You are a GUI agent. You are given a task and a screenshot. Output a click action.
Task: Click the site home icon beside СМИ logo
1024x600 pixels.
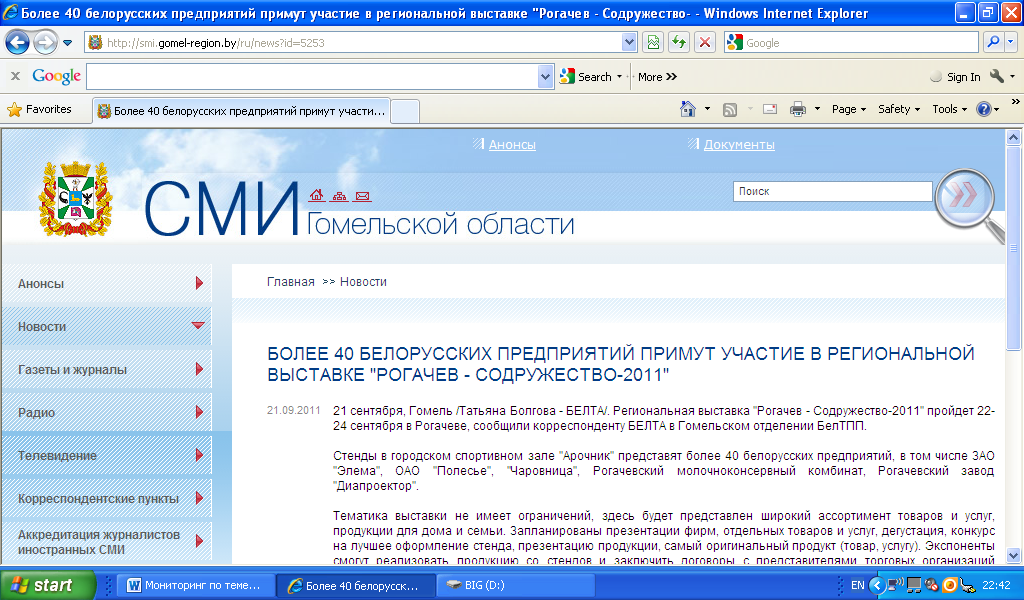click(317, 195)
